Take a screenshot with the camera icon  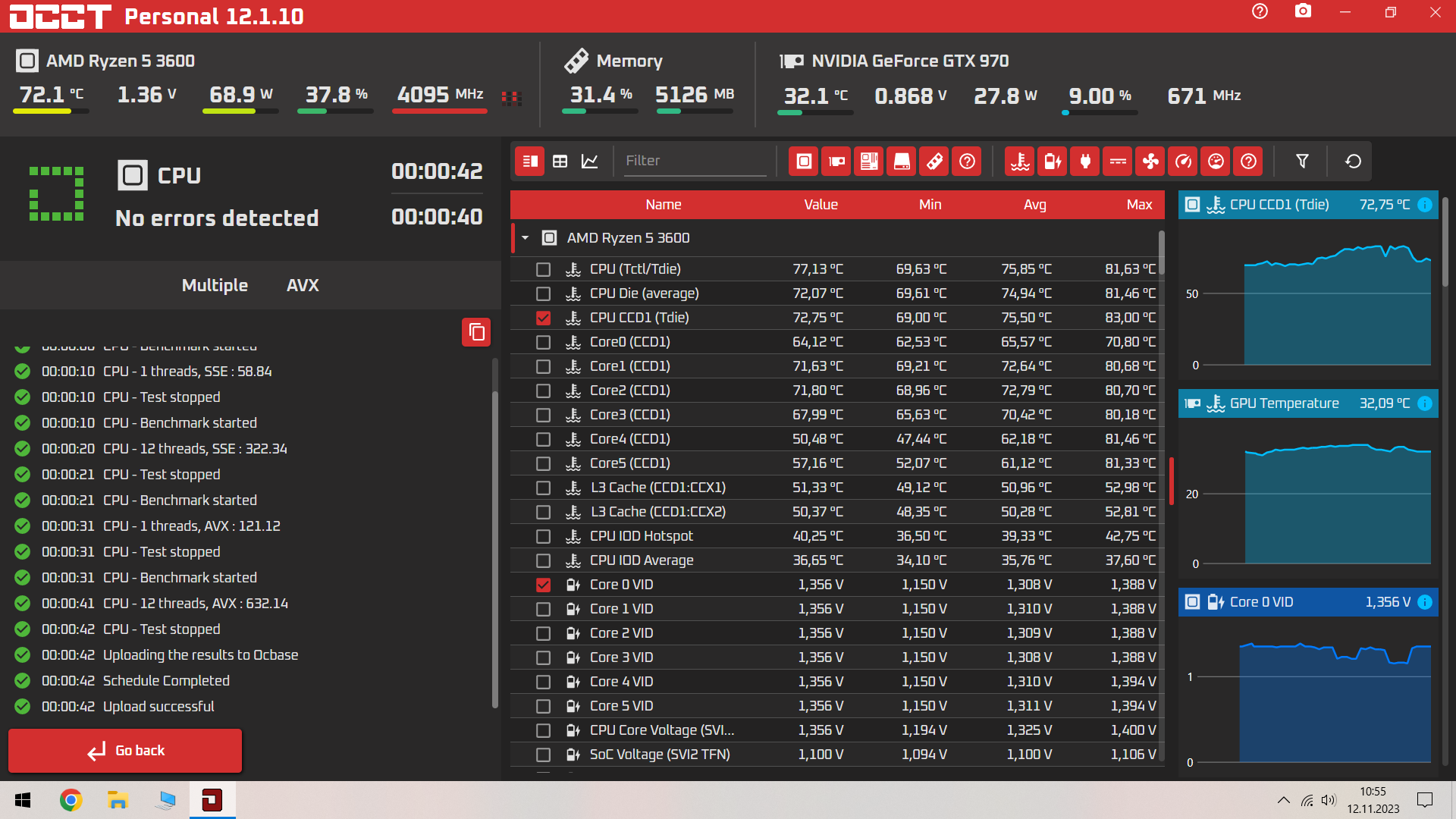(1303, 11)
